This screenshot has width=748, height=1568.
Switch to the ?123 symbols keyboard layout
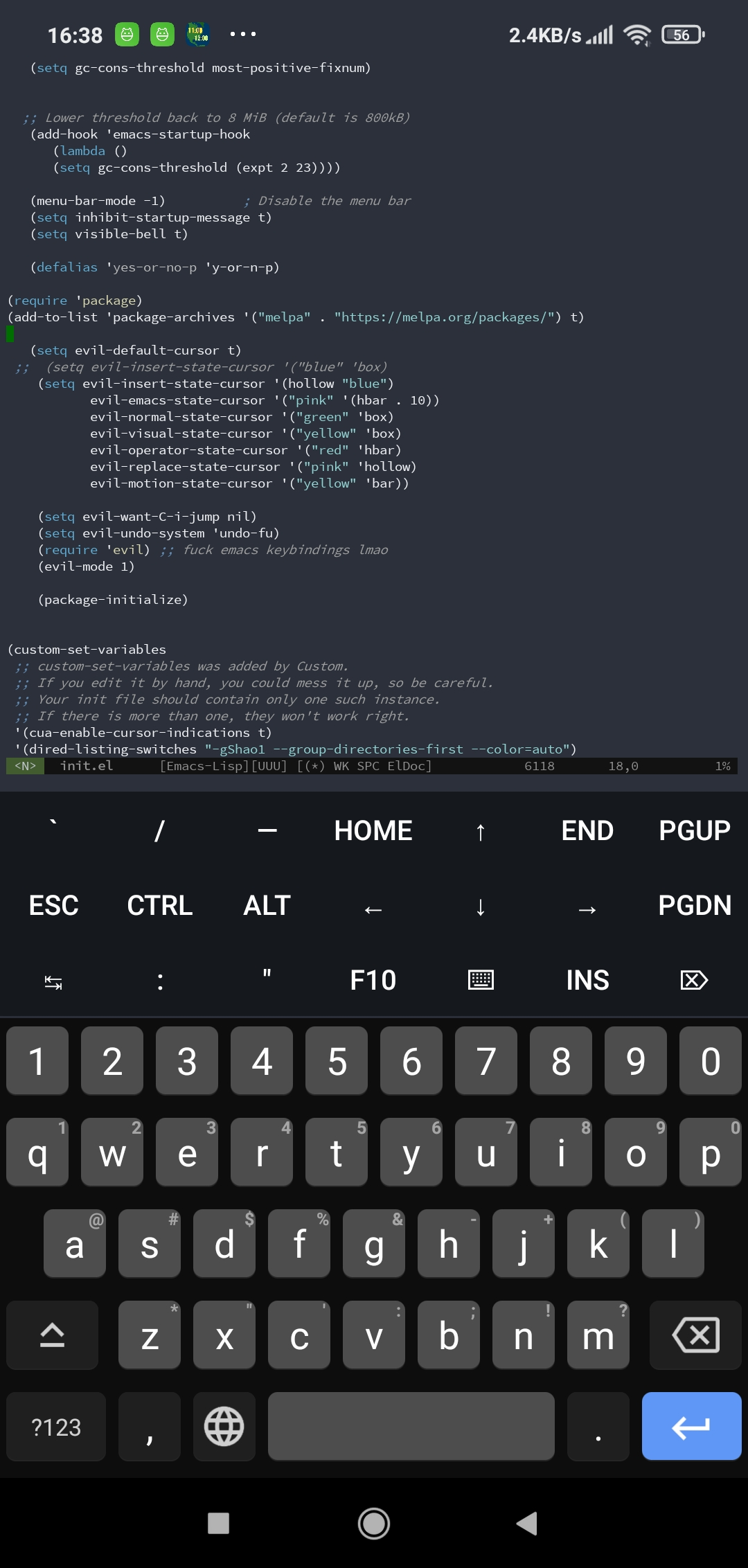(x=56, y=1427)
